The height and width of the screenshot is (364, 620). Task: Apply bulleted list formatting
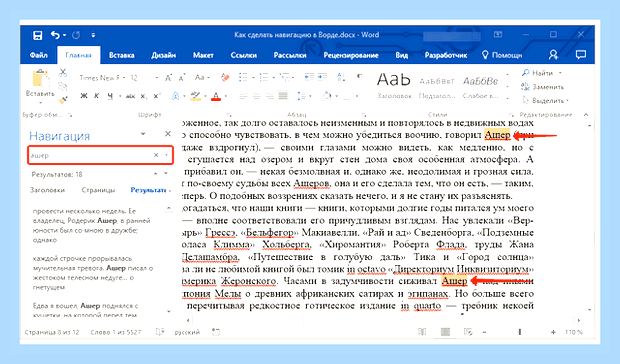tap(243, 77)
